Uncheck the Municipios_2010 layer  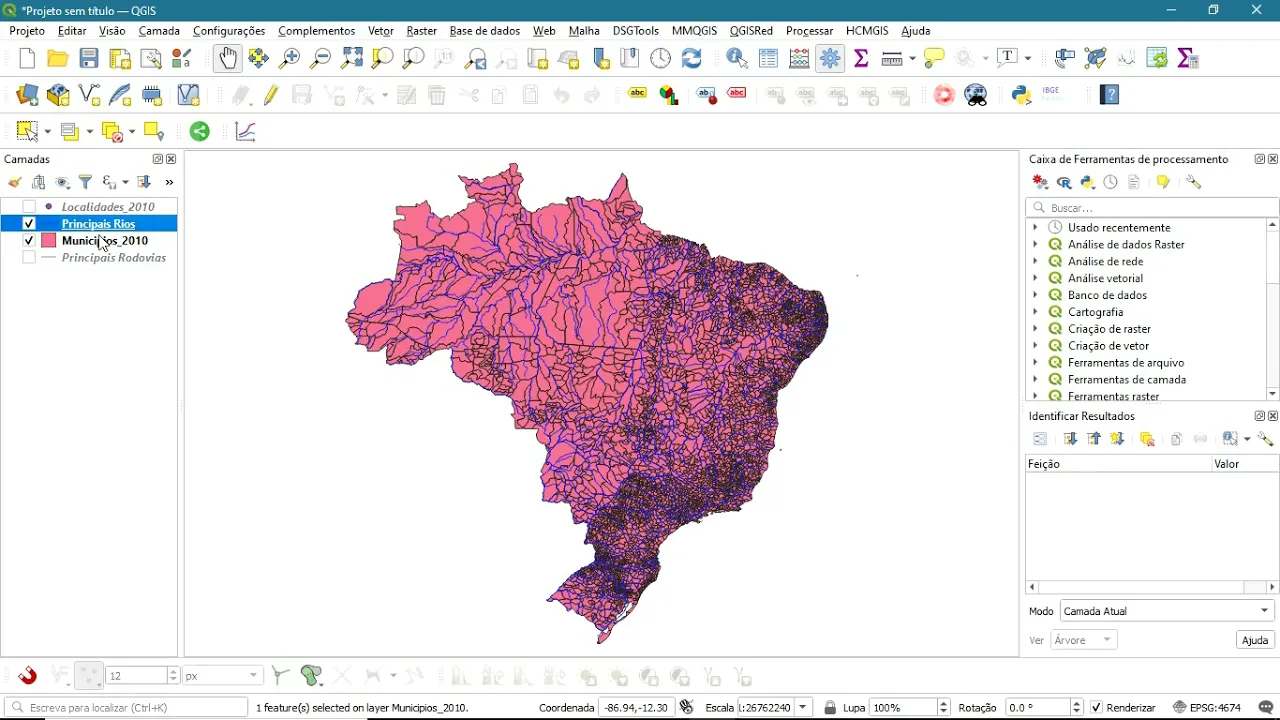point(29,241)
